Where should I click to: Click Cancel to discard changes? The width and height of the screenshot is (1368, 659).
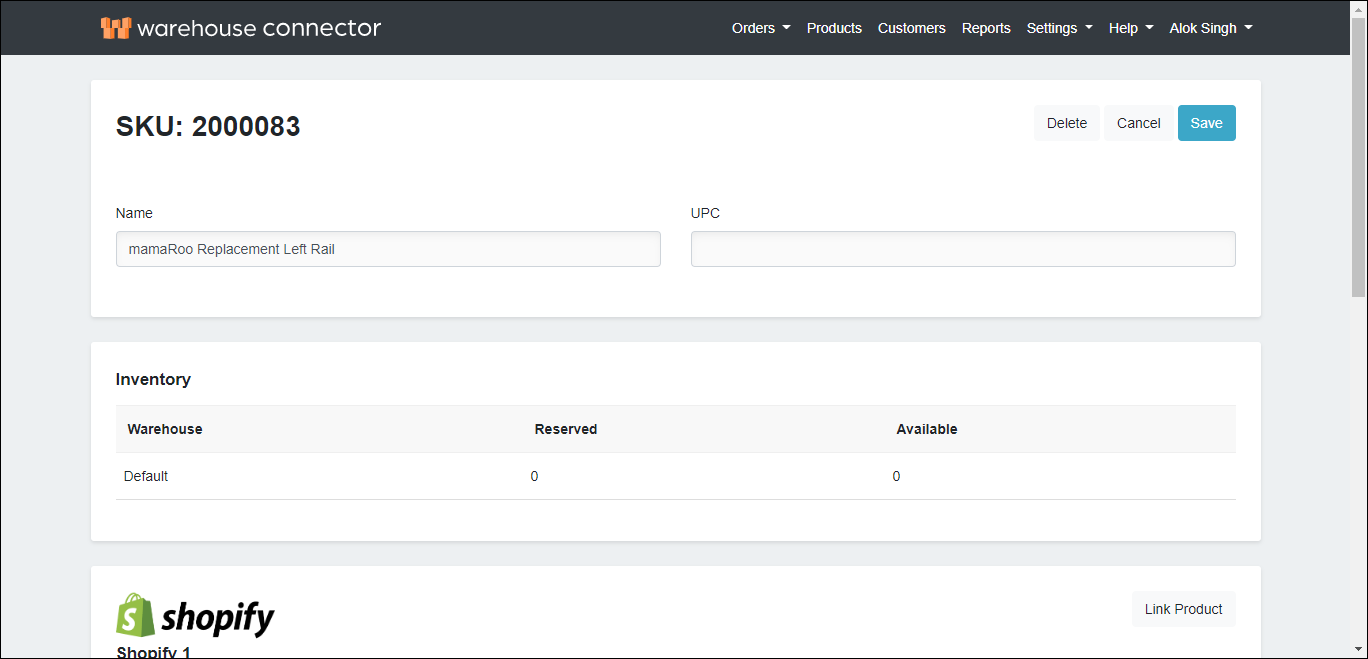tap(1138, 123)
